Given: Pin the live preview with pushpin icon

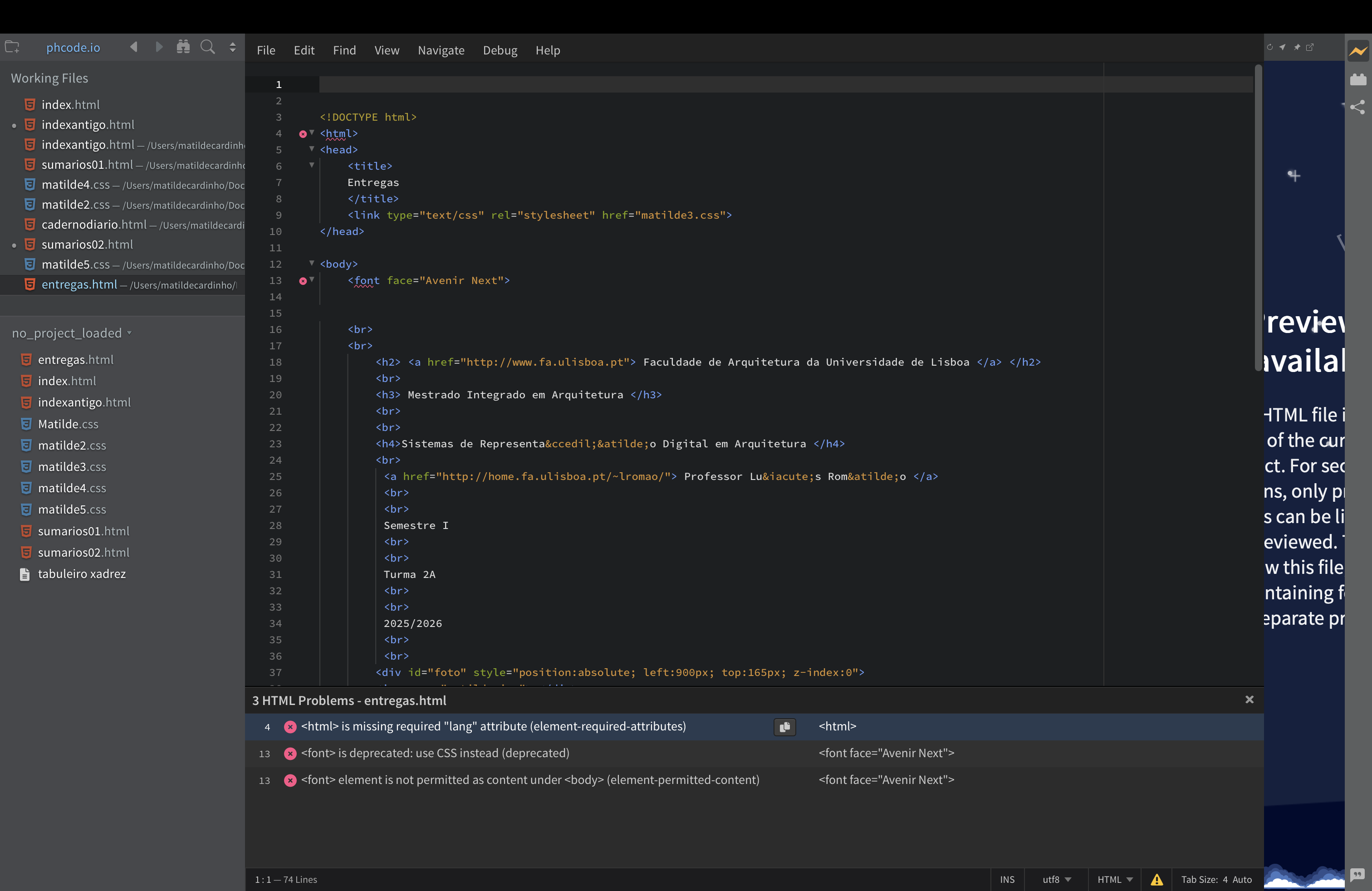Looking at the screenshot, I should [1297, 47].
